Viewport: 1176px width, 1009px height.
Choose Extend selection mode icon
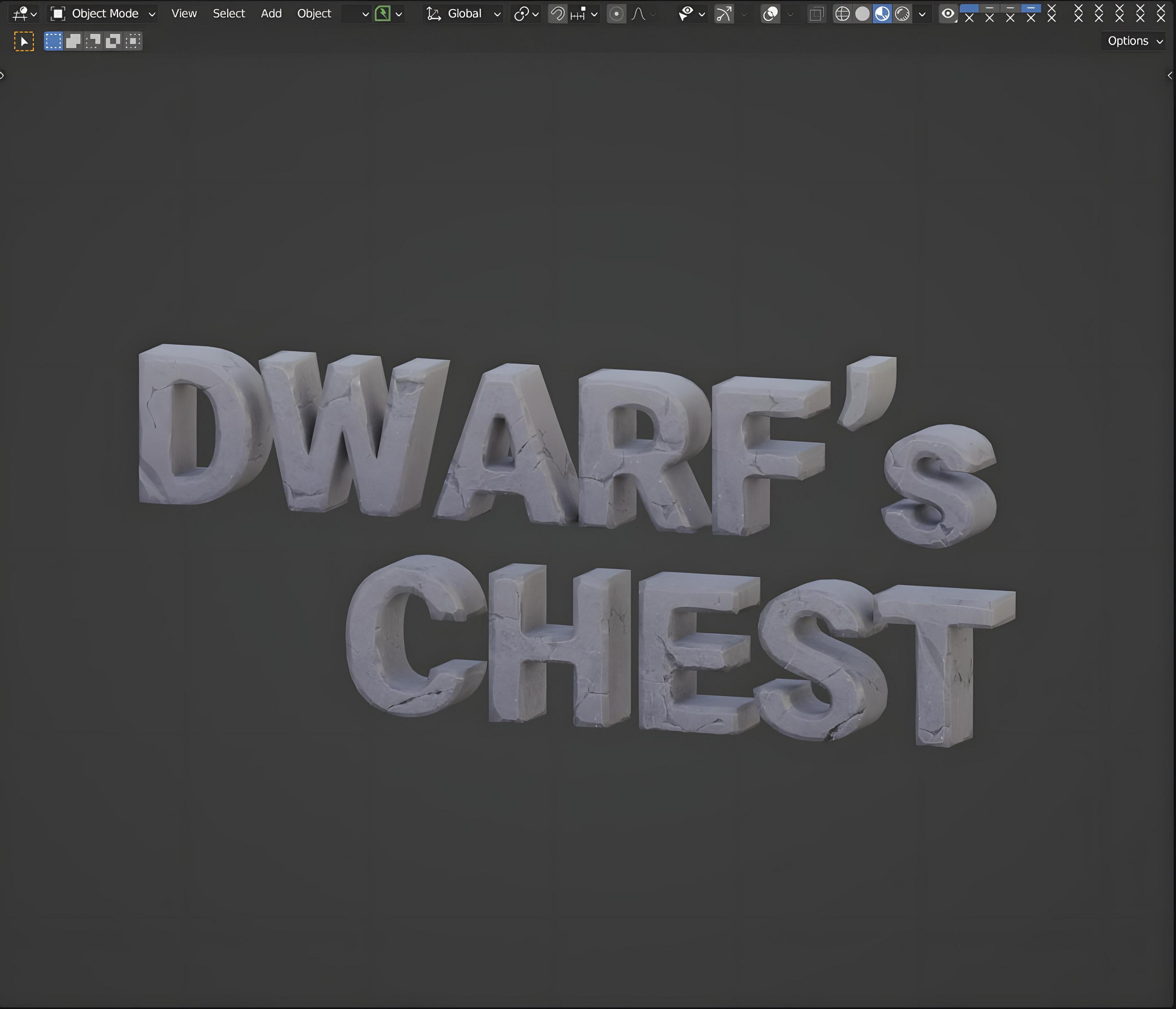click(x=73, y=41)
